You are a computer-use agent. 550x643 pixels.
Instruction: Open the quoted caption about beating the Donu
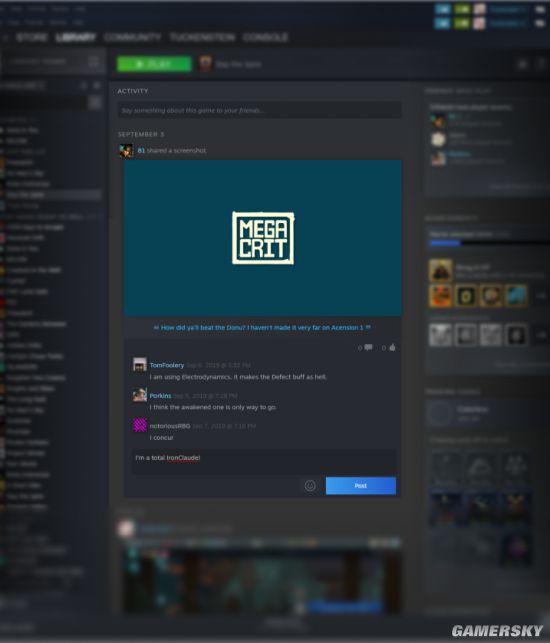pyautogui.click(x=262, y=327)
